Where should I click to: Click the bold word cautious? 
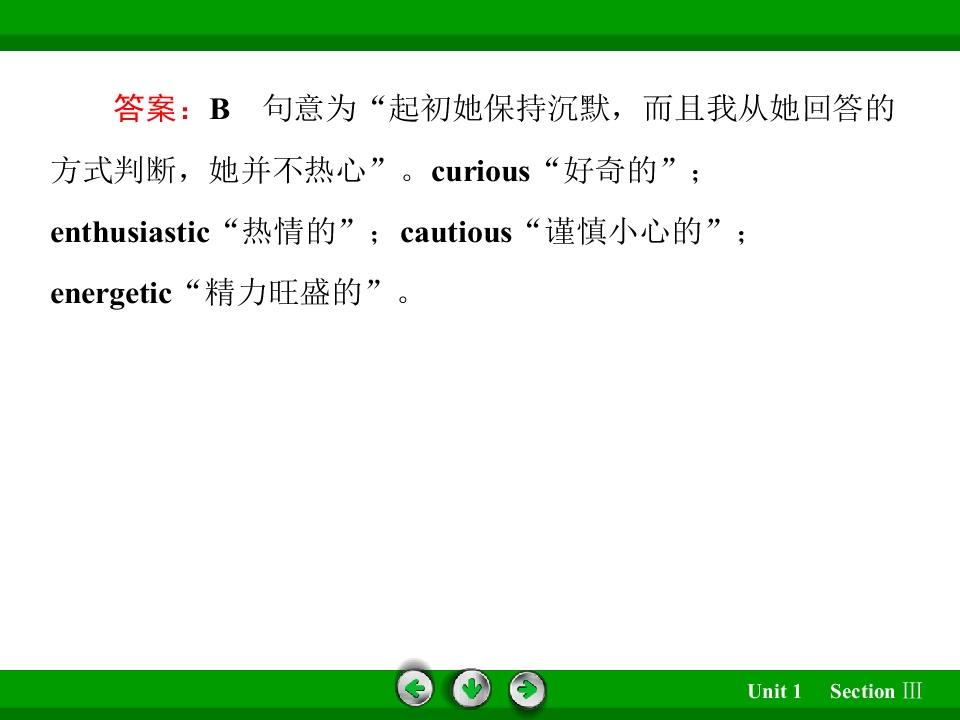point(456,233)
